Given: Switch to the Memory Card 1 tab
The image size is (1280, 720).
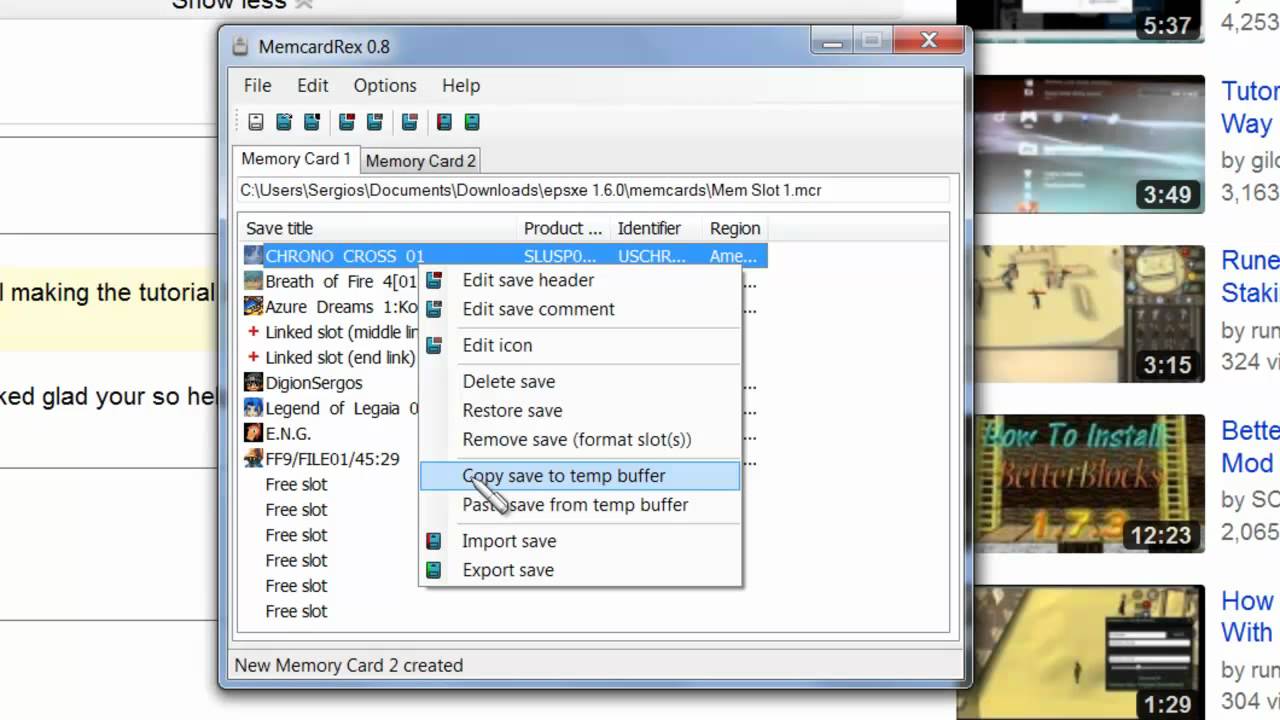Looking at the screenshot, I should (x=296, y=159).
